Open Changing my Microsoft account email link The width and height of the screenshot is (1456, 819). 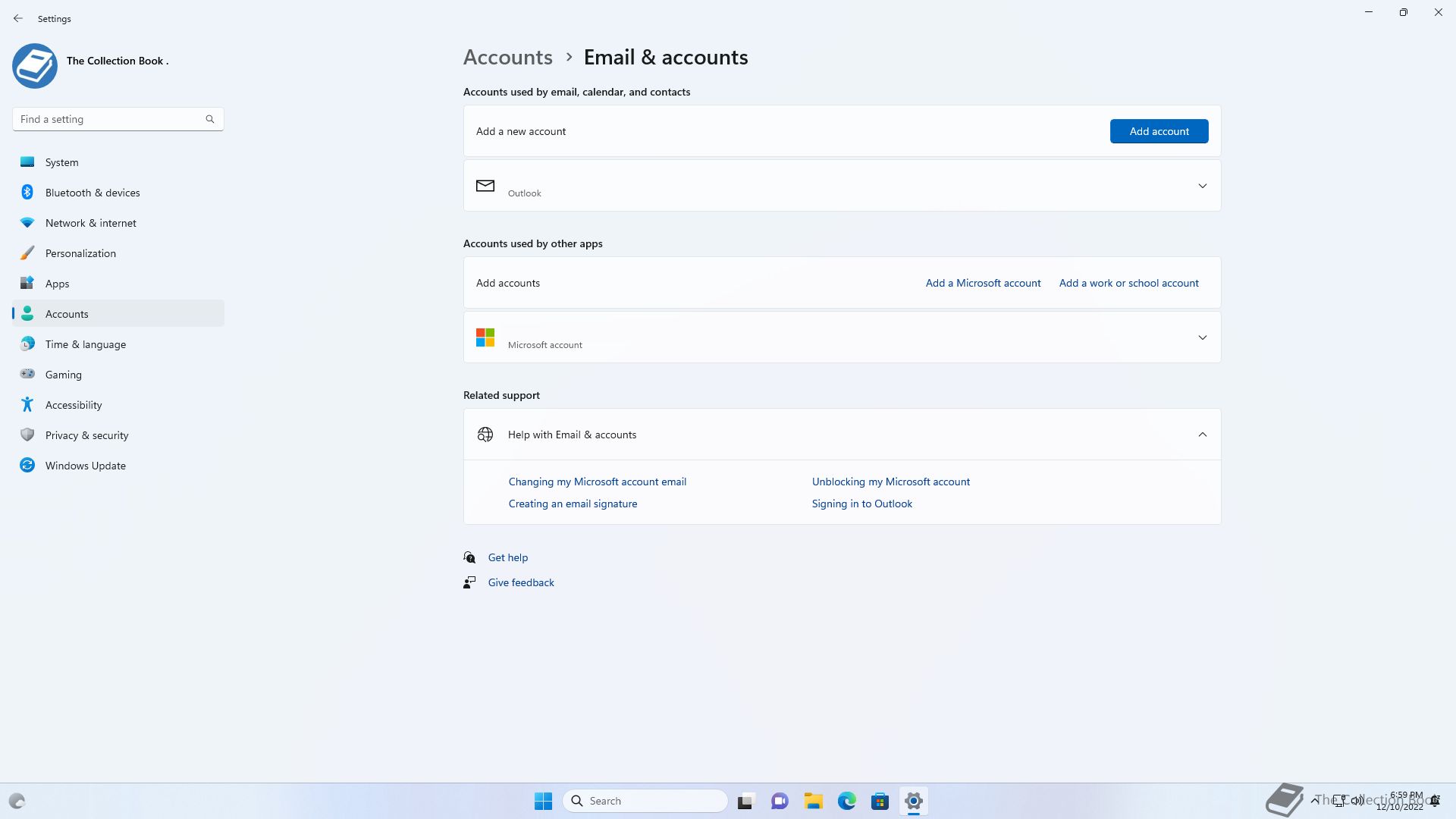pyautogui.click(x=597, y=482)
